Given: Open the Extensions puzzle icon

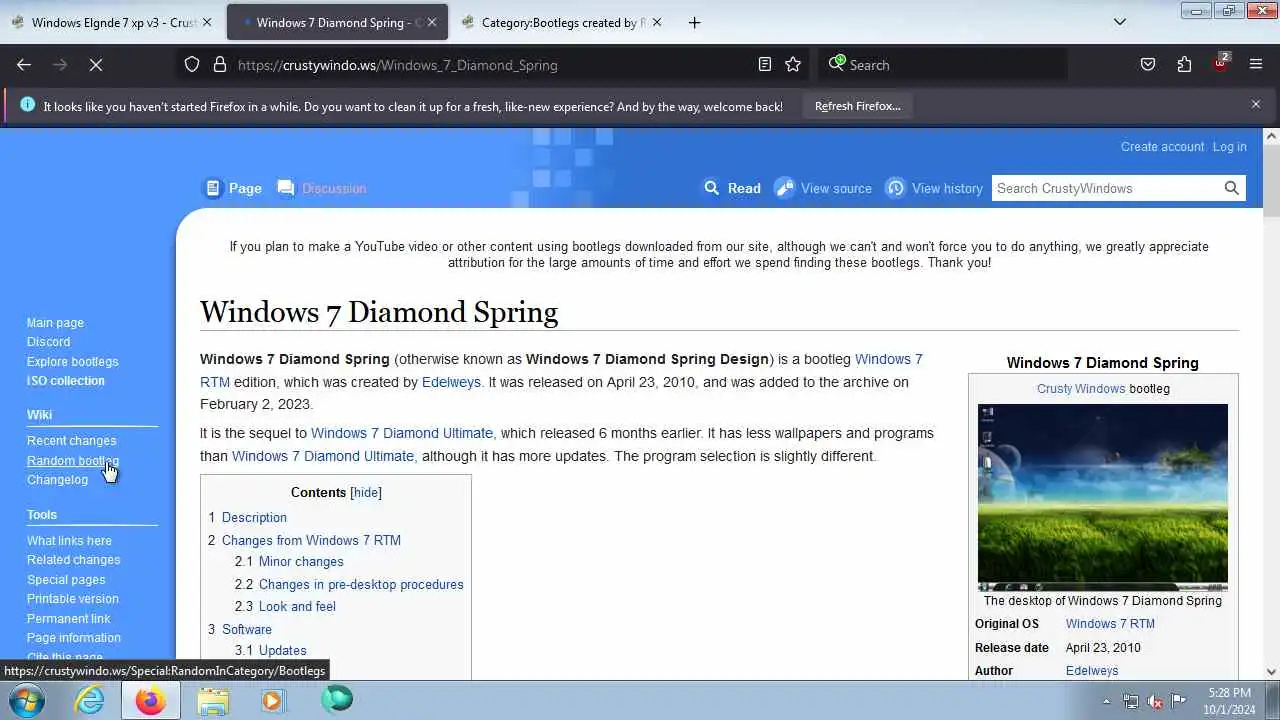Looking at the screenshot, I should [x=1184, y=65].
